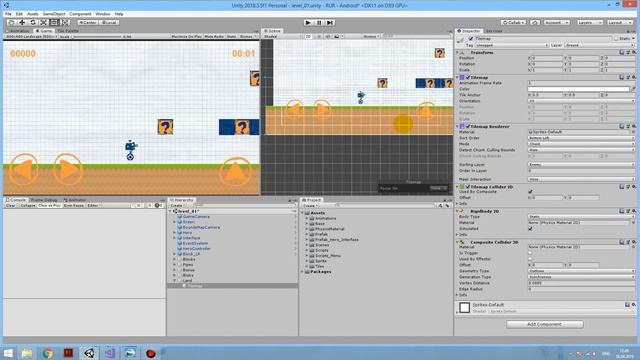
Task: Open Chrome from the Windows taskbar
Action: [48, 353]
